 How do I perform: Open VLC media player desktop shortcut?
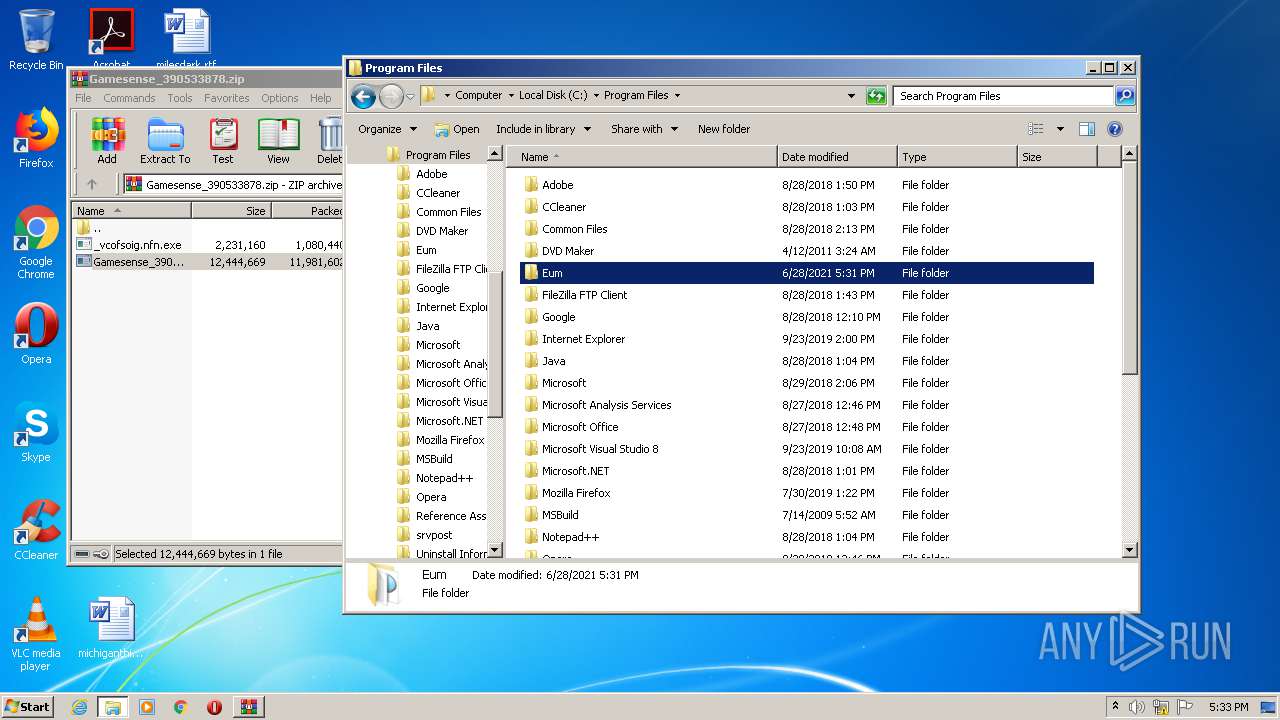[x=36, y=635]
